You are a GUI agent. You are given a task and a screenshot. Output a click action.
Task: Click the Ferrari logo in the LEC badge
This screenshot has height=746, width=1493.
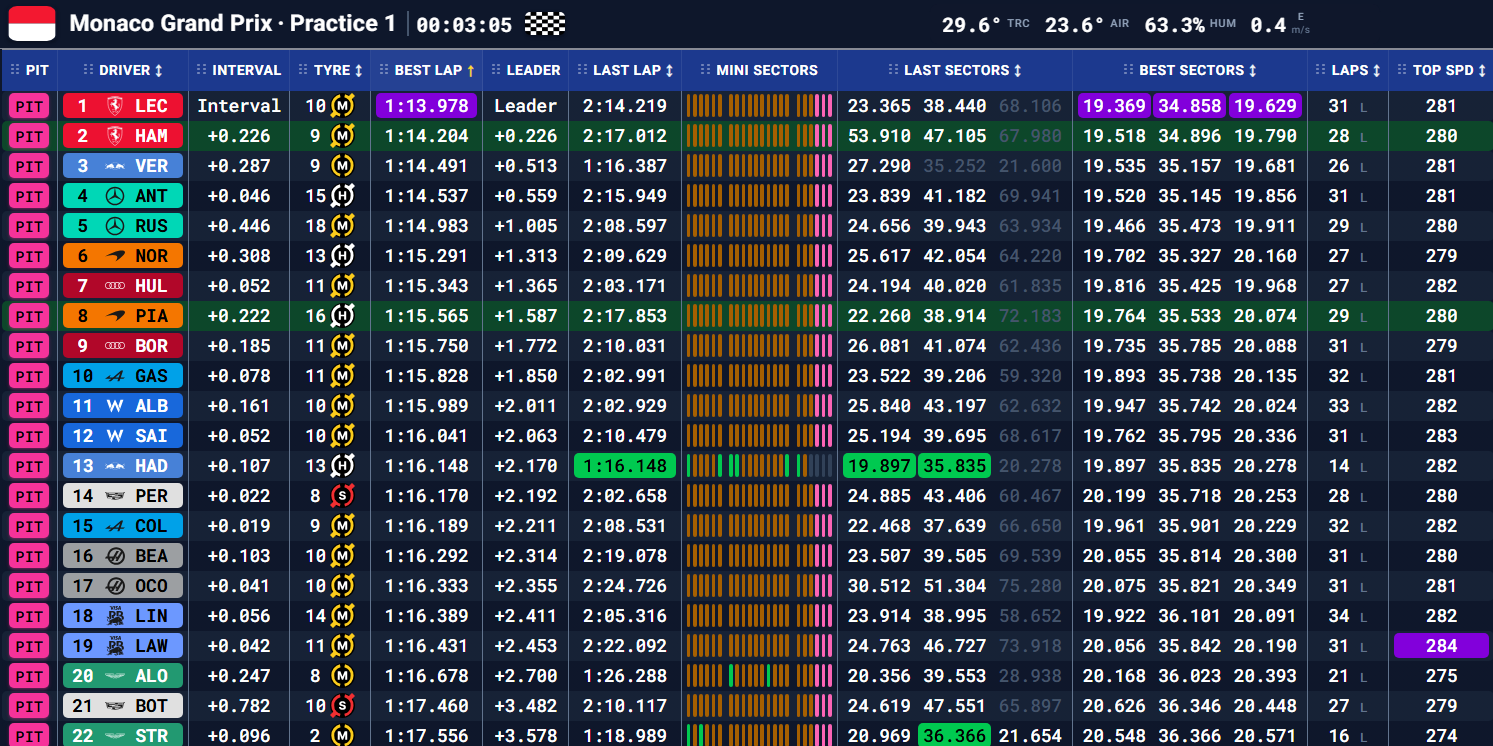click(x=113, y=106)
